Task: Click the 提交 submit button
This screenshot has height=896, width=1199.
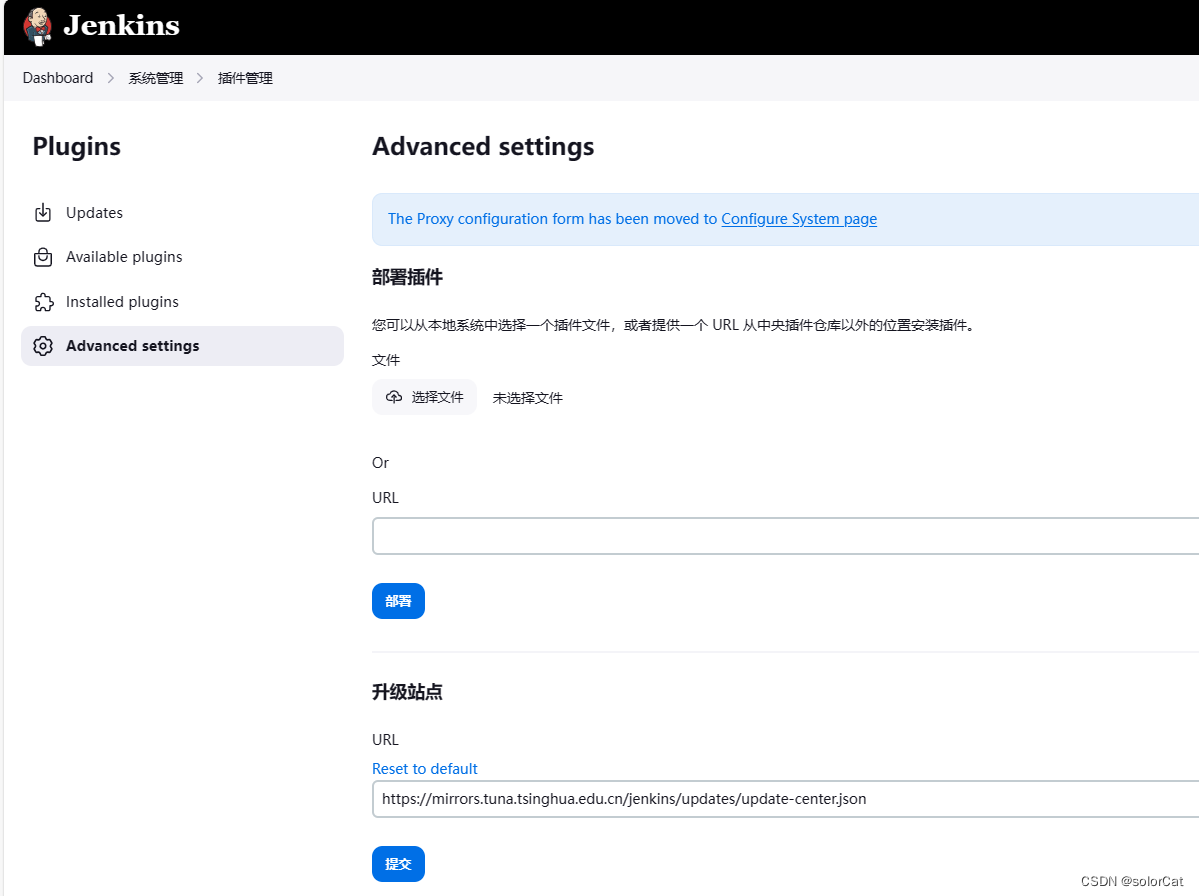Action: pyautogui.click(x=398, y=864)
